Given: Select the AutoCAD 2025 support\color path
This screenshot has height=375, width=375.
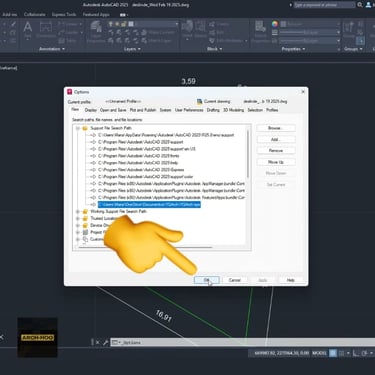Looking at the screenshot, I should coord(146,177).
